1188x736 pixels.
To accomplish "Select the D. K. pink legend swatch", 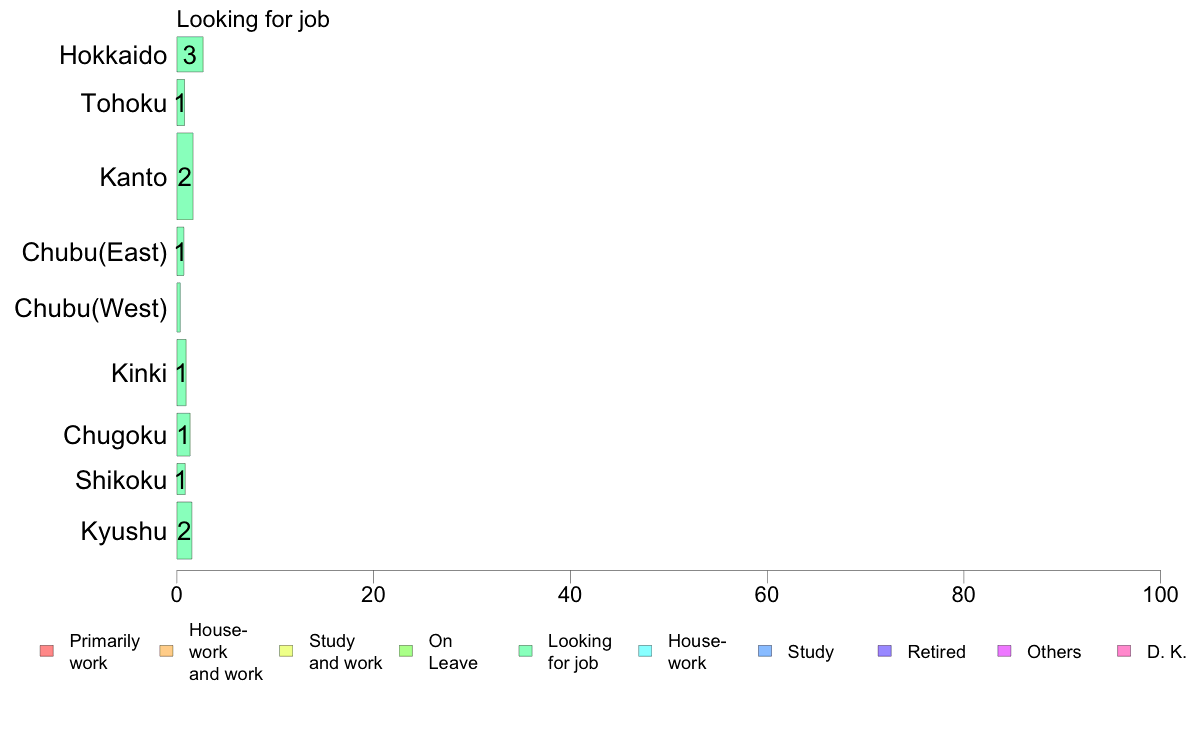I will pos(1124,651).
